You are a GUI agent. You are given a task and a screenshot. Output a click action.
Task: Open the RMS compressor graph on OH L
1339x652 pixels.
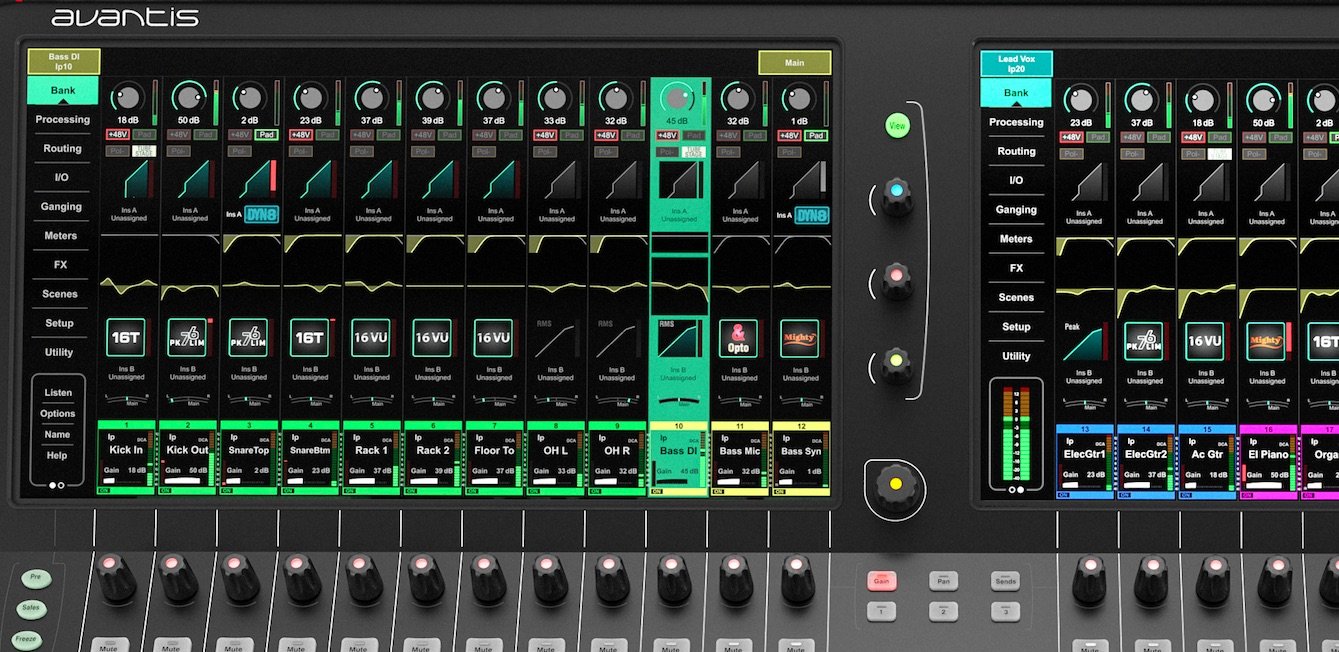555,338
